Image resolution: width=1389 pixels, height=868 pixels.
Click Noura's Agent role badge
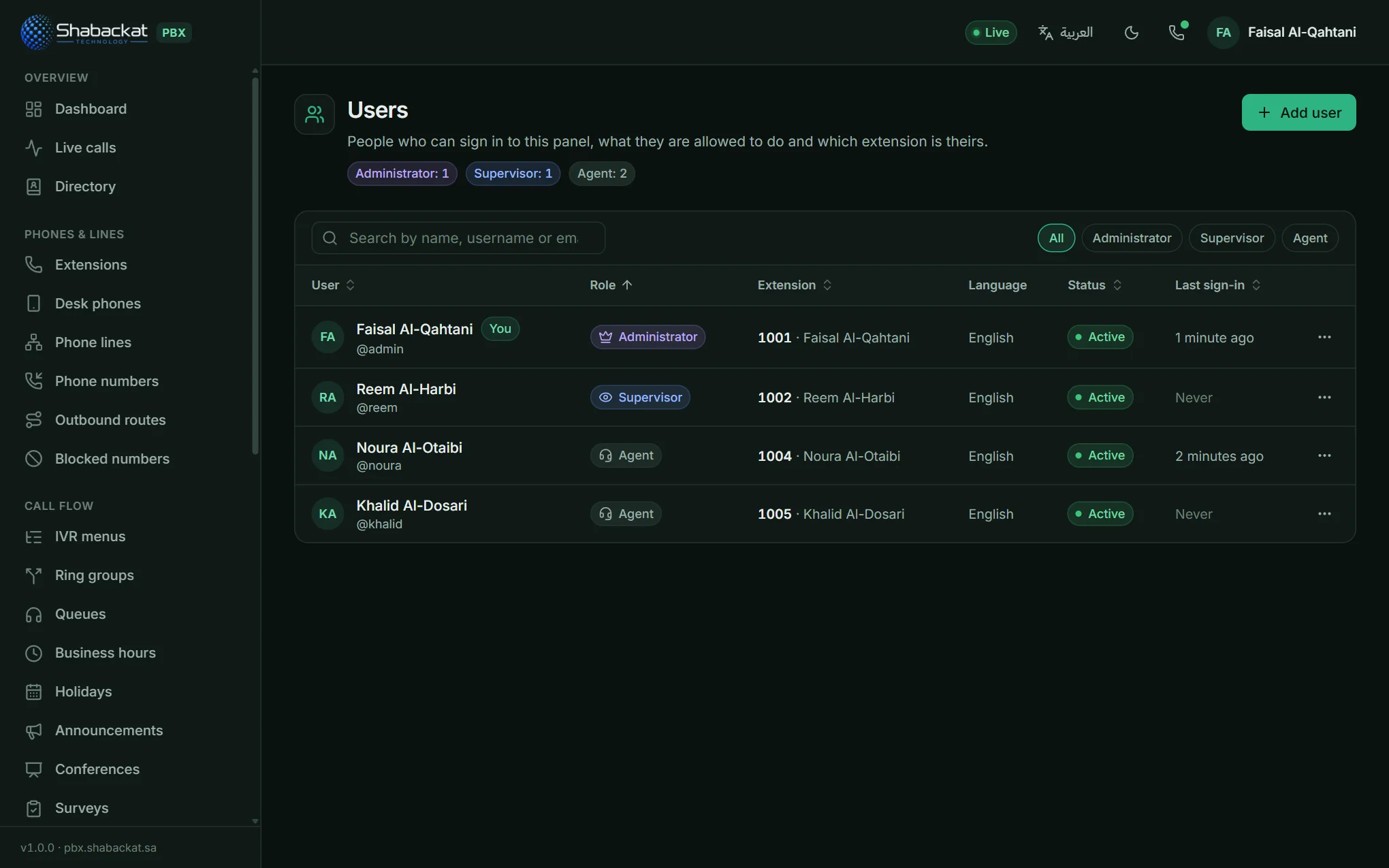tap(626, 455)
